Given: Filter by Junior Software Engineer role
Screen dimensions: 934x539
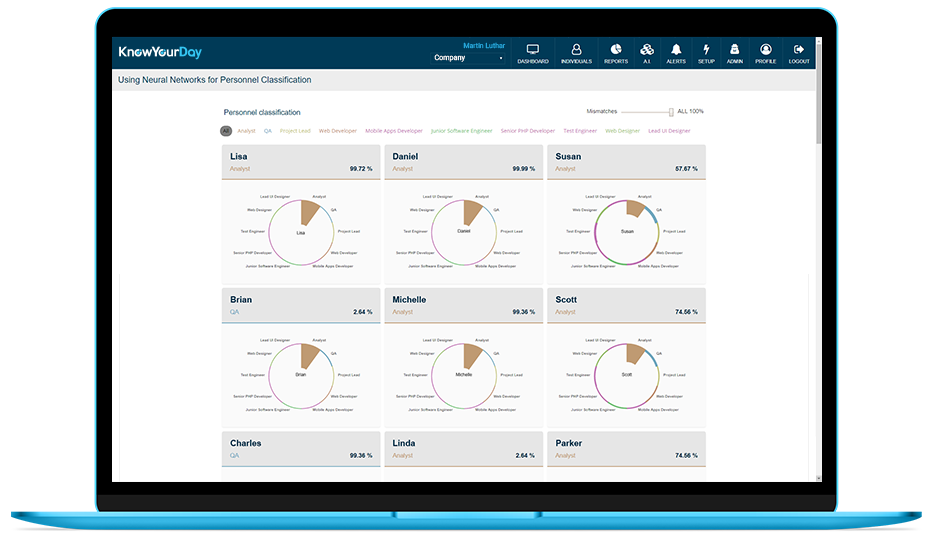Looking at the screenshot, I should click(x=462, y=131).
